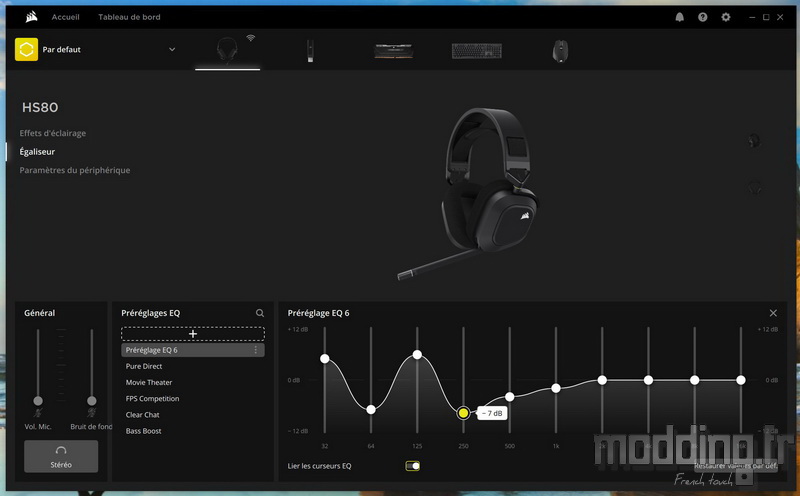Select Movie Theater preset
The height and width of the screenshot is (496, 800).
(149, 382)
